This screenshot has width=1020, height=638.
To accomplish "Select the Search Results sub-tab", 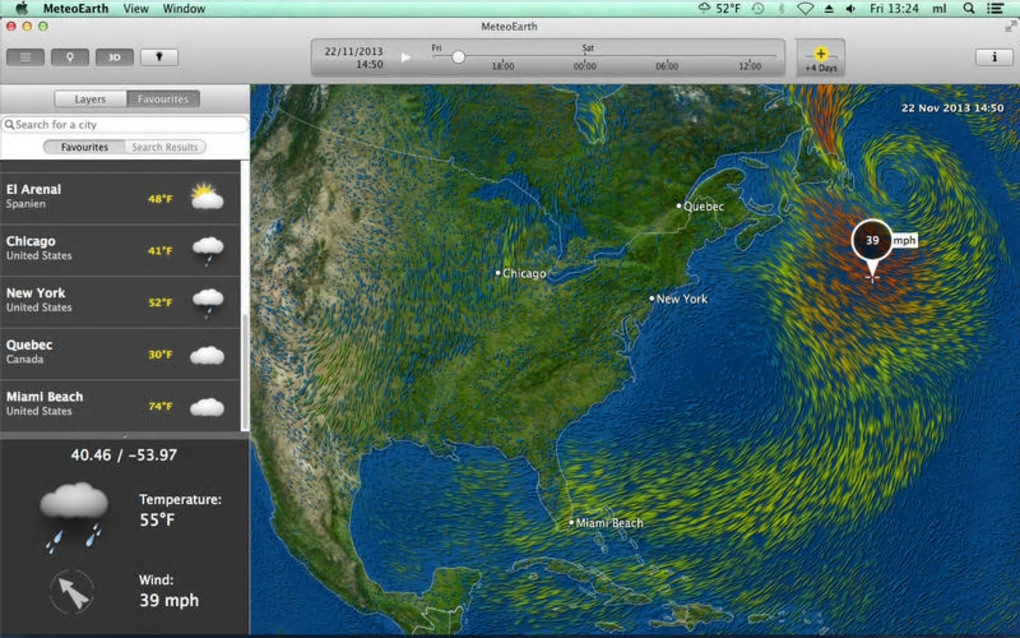I will 165,147.
